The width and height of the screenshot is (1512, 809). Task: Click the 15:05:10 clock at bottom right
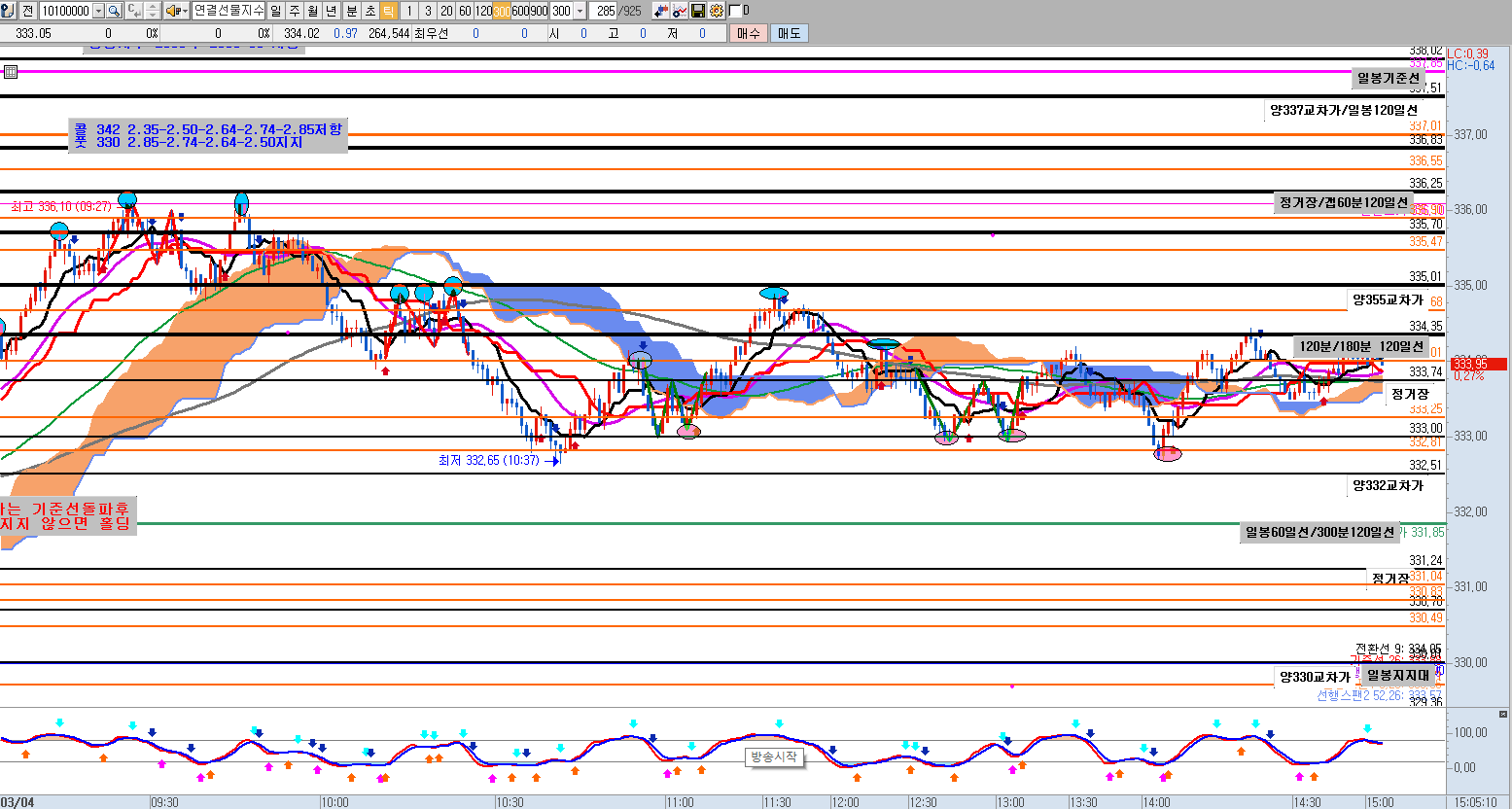(1478, 802)
